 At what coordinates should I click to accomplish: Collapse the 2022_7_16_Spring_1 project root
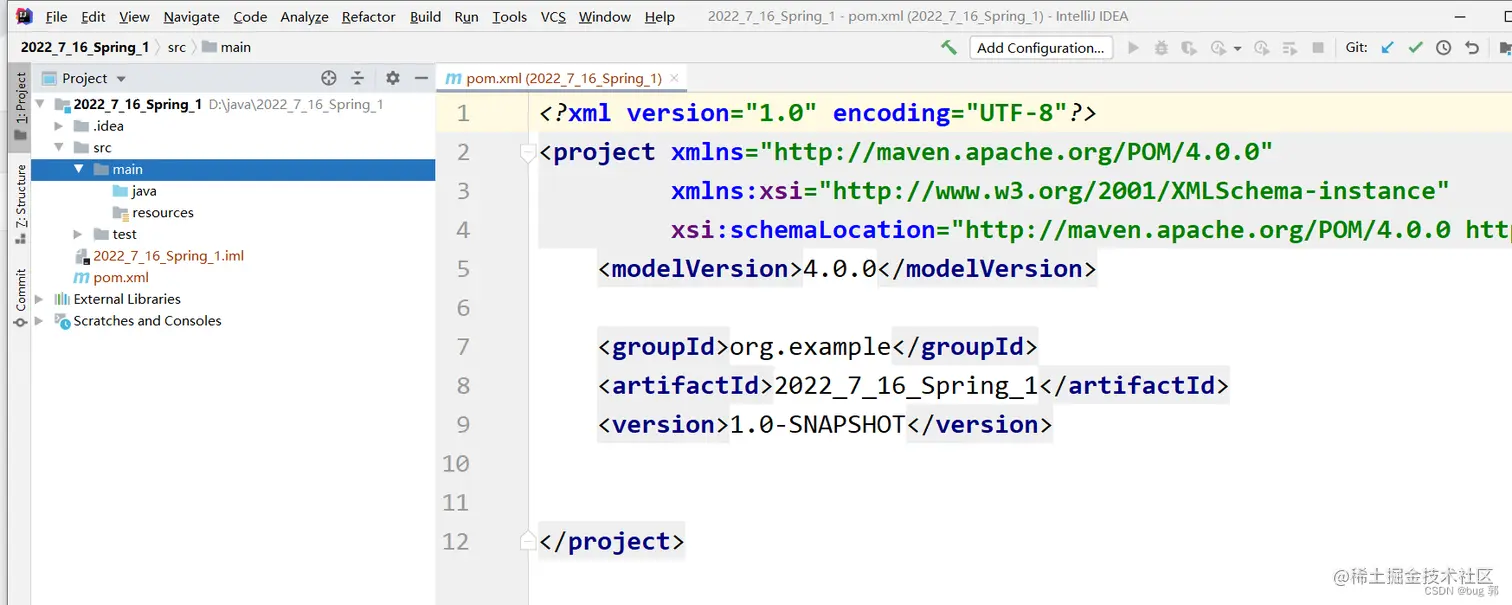40,104
